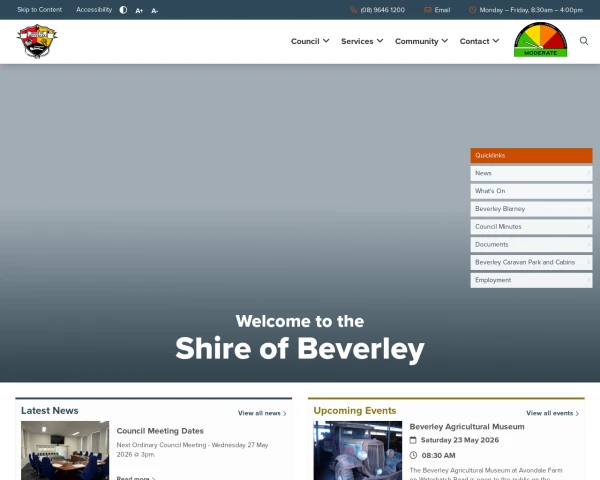Open the Moderate fire danger rating gauge
Screen dimensions: 600x480
pos(540,40)
